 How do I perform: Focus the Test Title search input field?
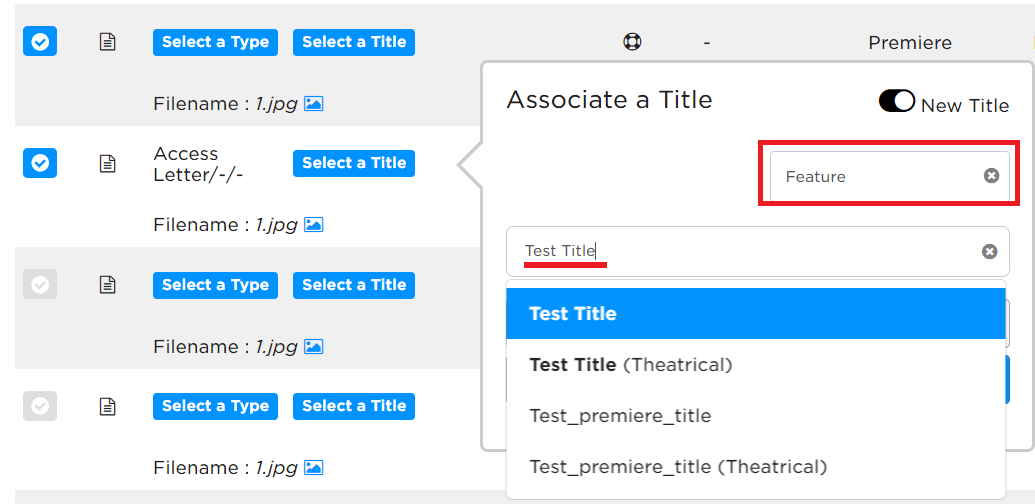(x=746, y=251)
